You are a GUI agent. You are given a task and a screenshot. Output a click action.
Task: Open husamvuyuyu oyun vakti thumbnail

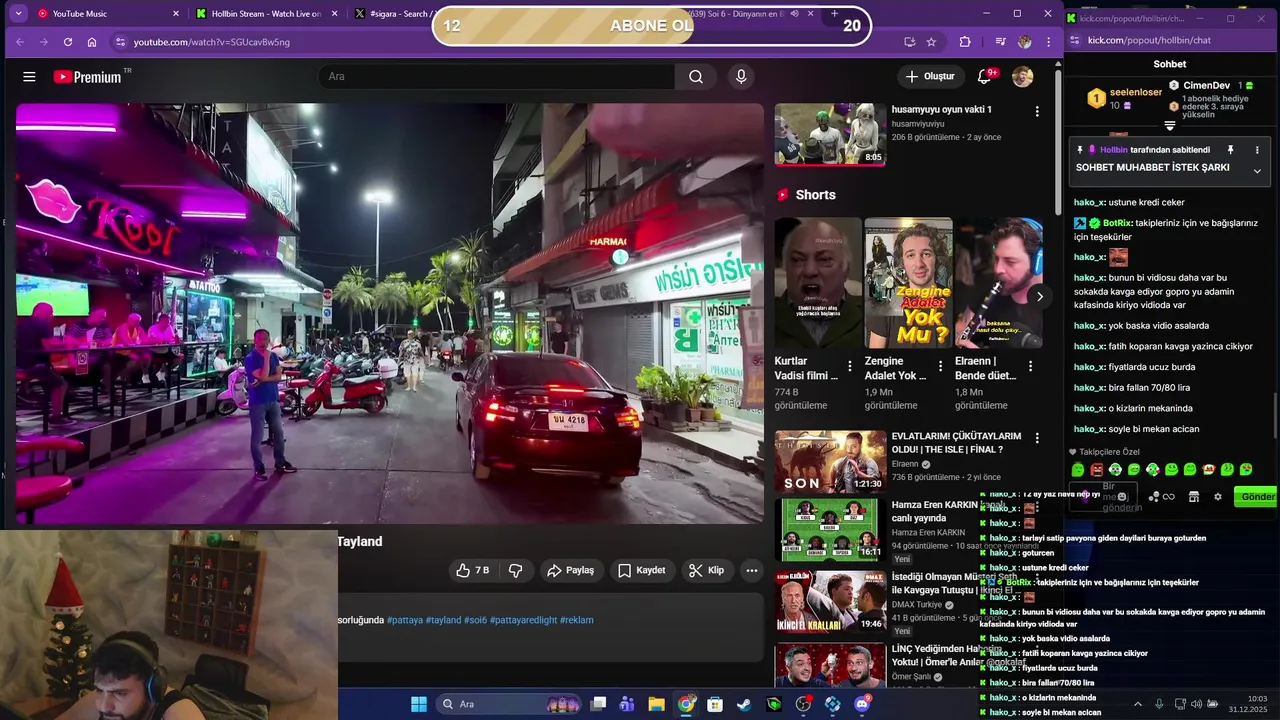coord(830,134)
